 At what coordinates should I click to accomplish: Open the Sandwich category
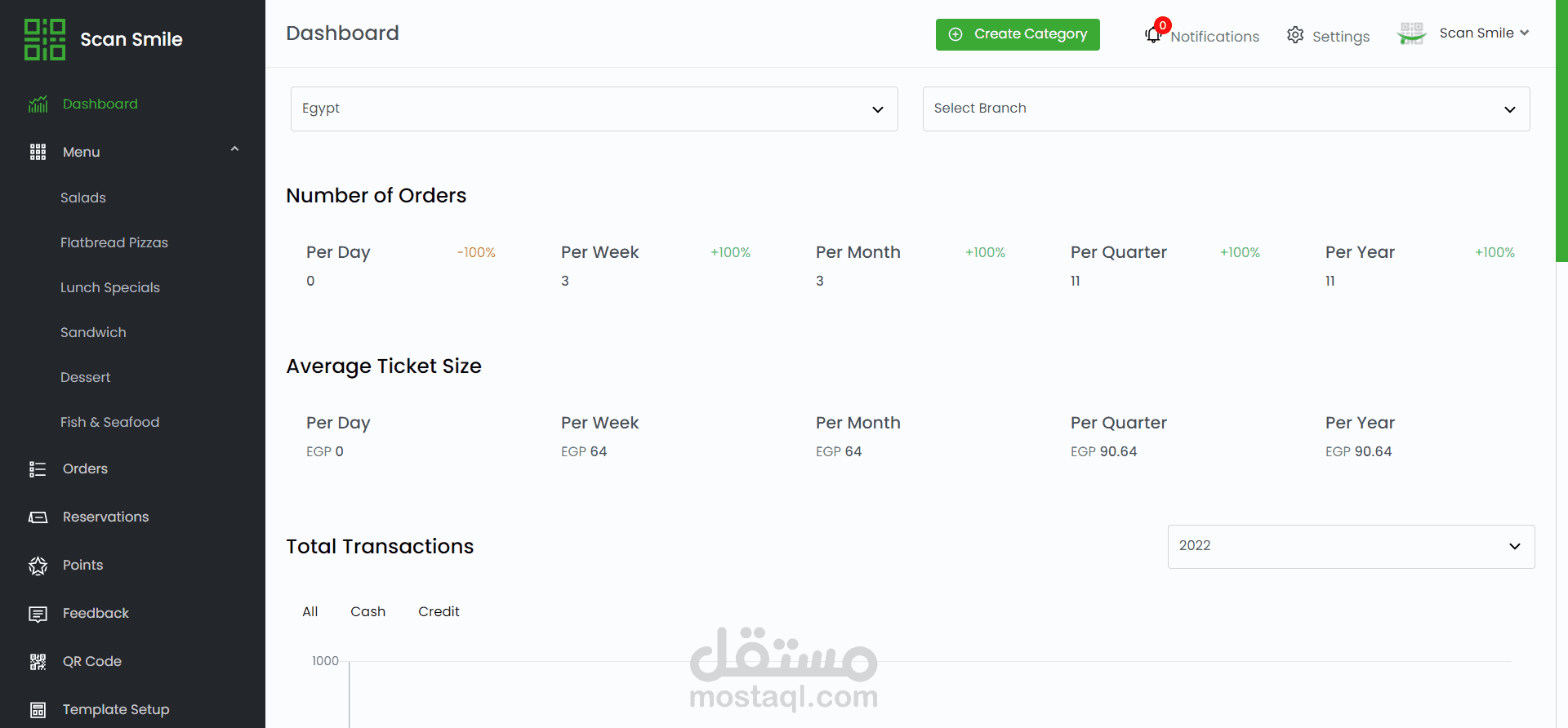coord(93,332)
